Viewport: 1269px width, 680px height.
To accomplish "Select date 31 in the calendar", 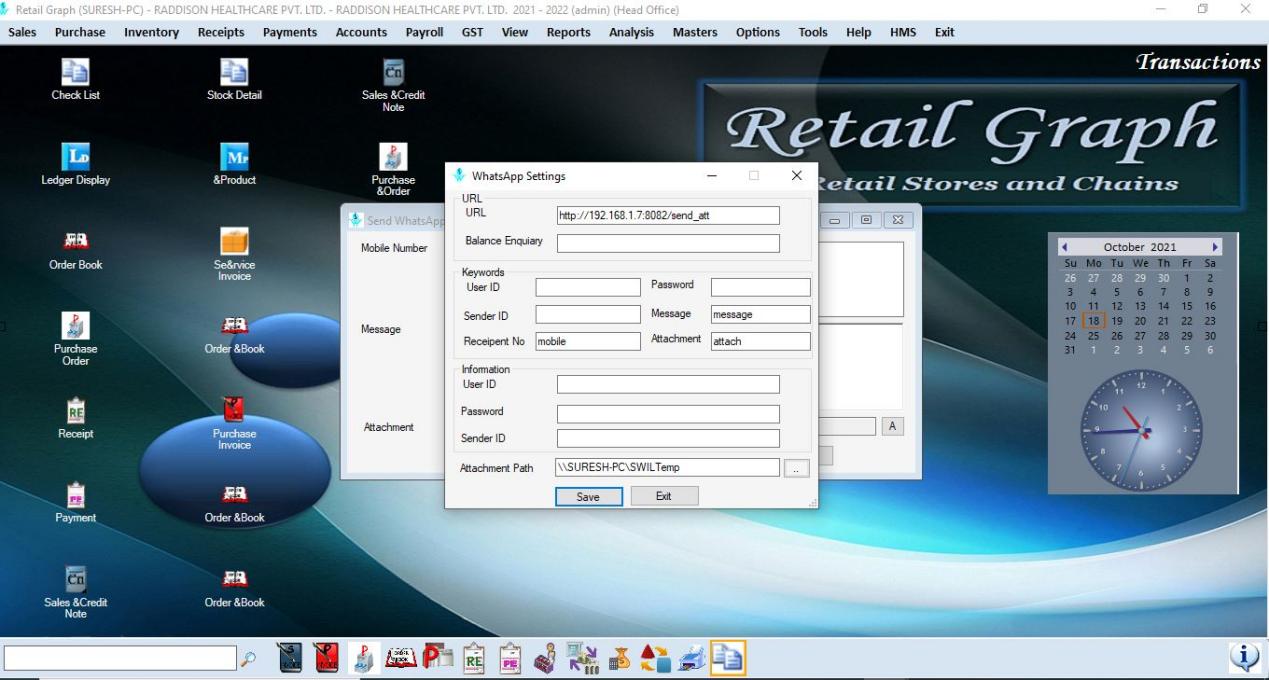I will click(x=1070, y=350).
